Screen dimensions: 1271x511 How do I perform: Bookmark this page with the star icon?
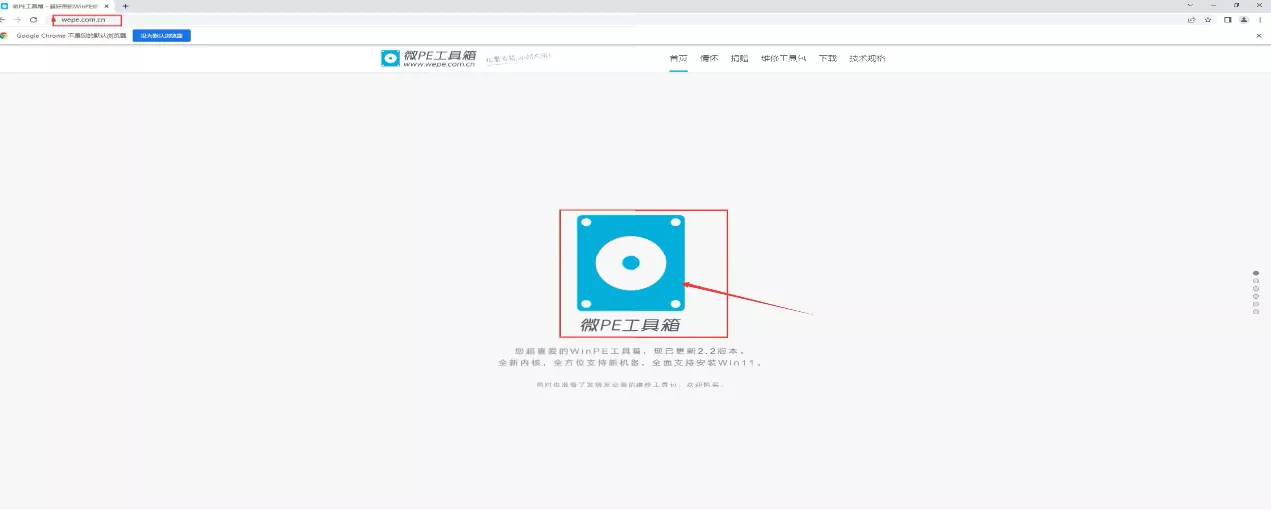1208,19
